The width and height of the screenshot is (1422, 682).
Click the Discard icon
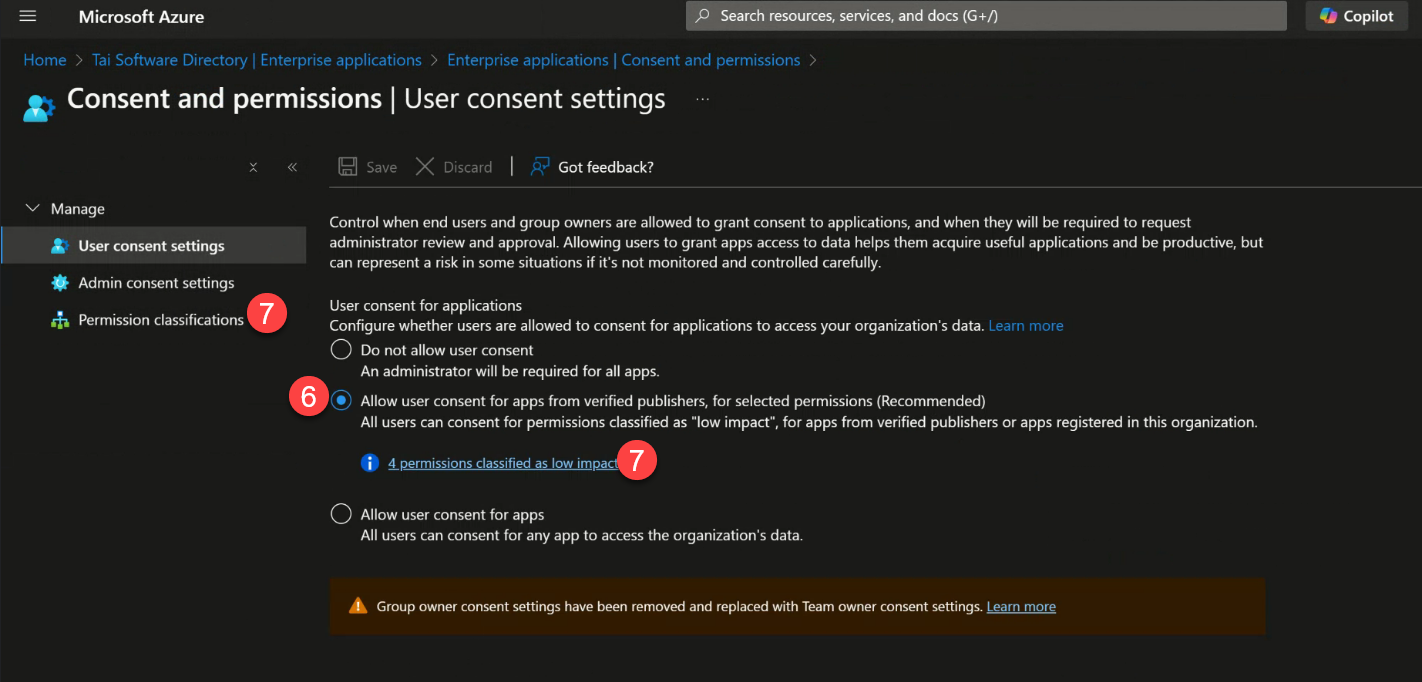click(x=425, y=166)
